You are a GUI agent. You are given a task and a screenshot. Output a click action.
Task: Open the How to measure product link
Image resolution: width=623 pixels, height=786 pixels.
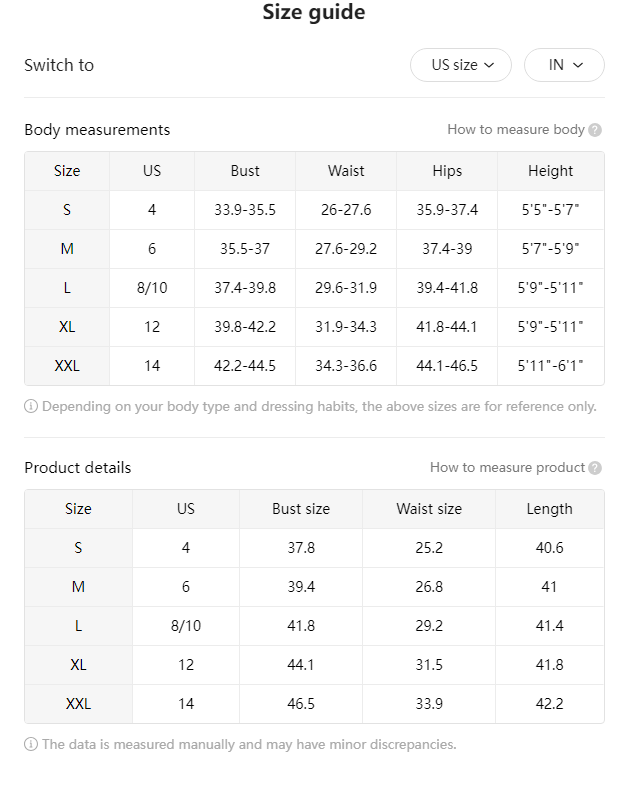tap(507, 467)
